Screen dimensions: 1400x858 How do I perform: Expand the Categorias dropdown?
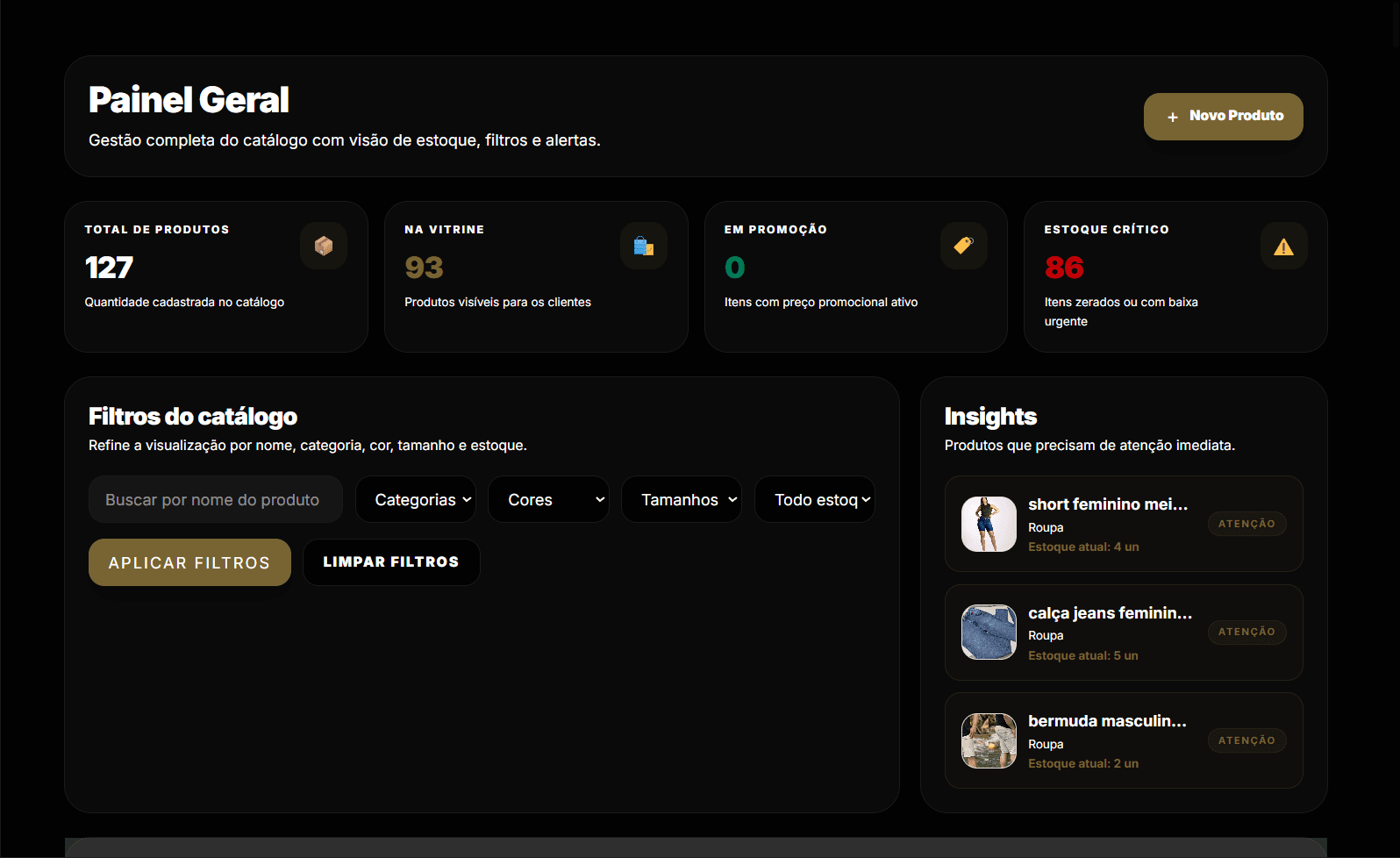(x=416, y=499)
